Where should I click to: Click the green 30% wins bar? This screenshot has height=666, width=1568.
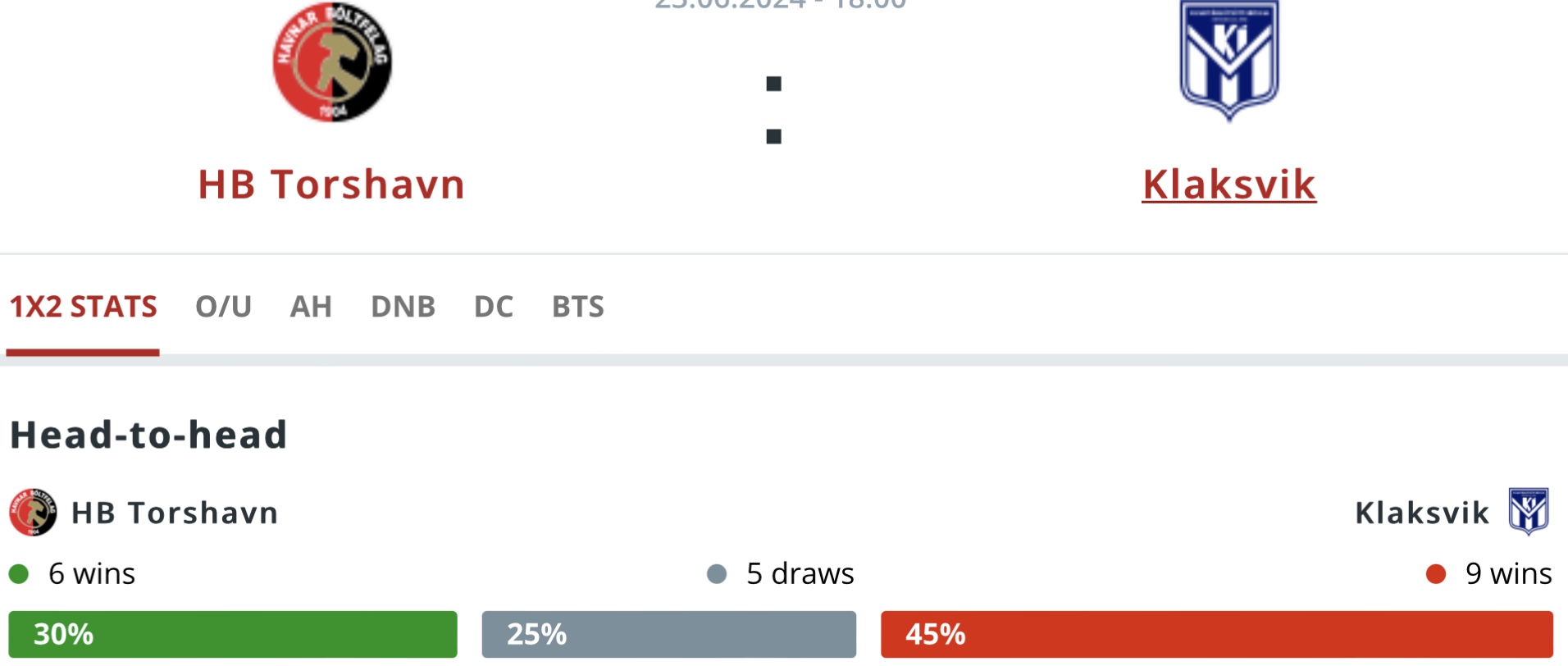click(233, 634)
